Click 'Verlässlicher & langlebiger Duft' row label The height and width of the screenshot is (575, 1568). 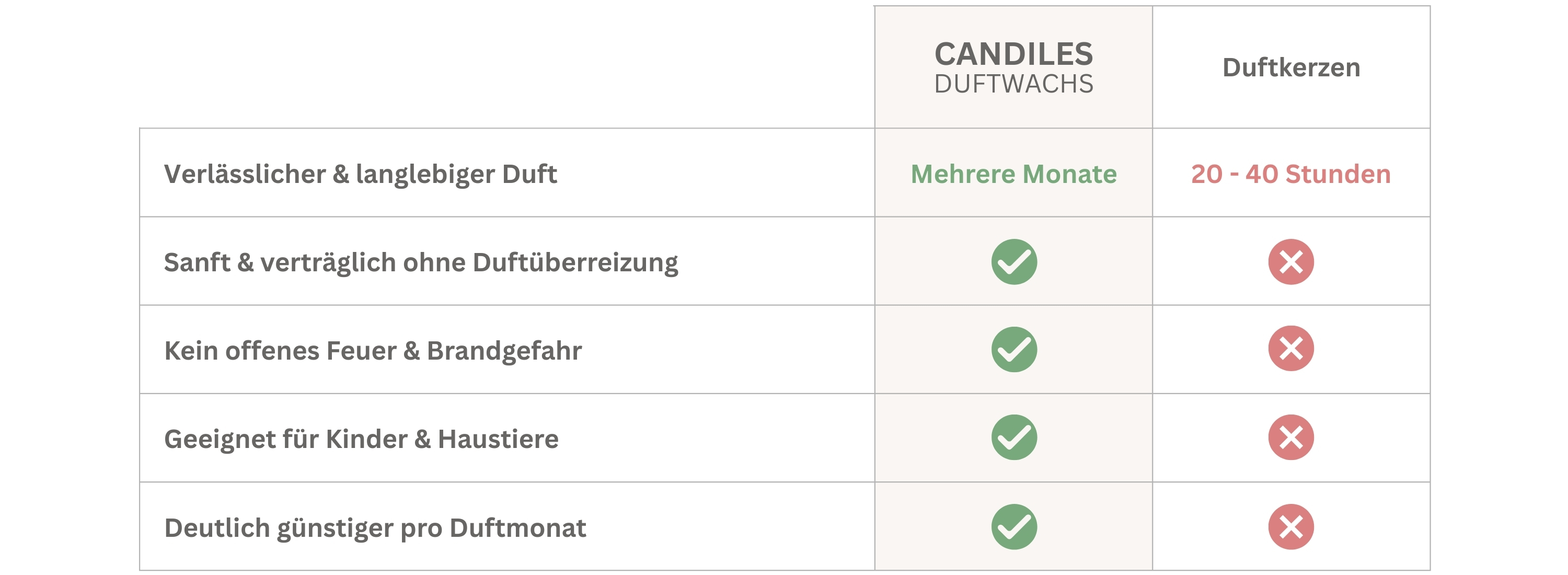tap(360, 174)
